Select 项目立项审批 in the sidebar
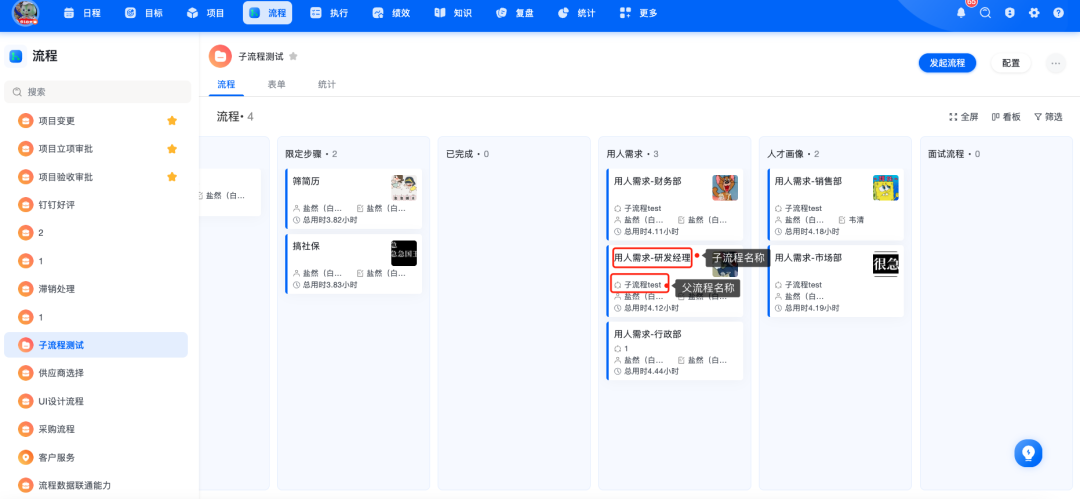 96,149
